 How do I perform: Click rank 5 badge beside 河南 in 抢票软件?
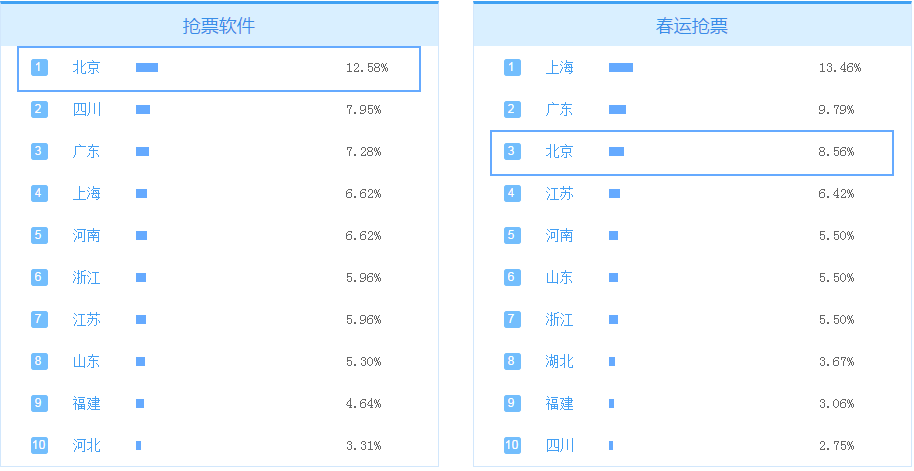point(39,236)
